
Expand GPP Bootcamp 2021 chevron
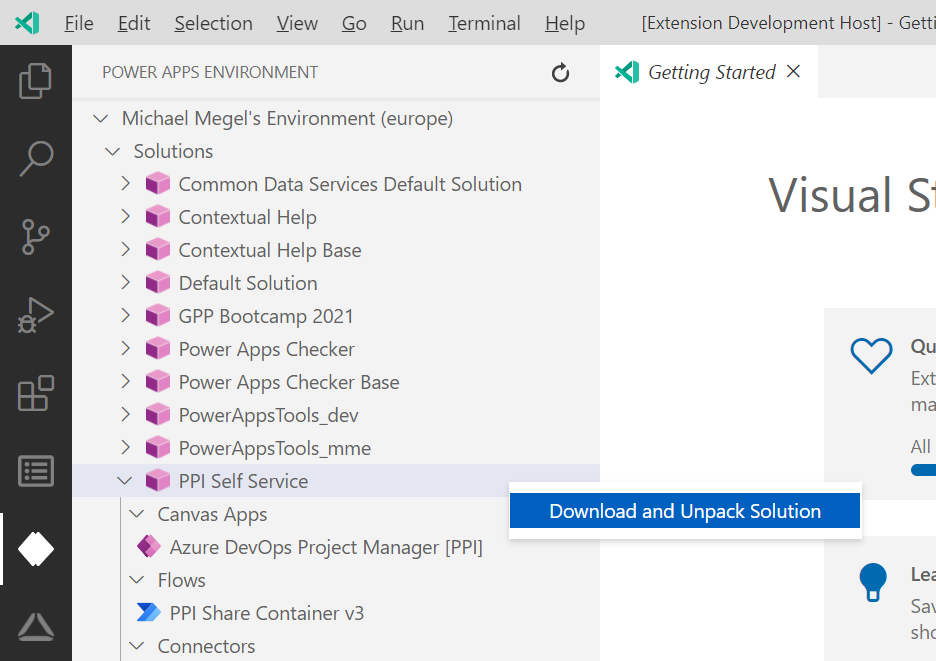[x=125, y=315]
